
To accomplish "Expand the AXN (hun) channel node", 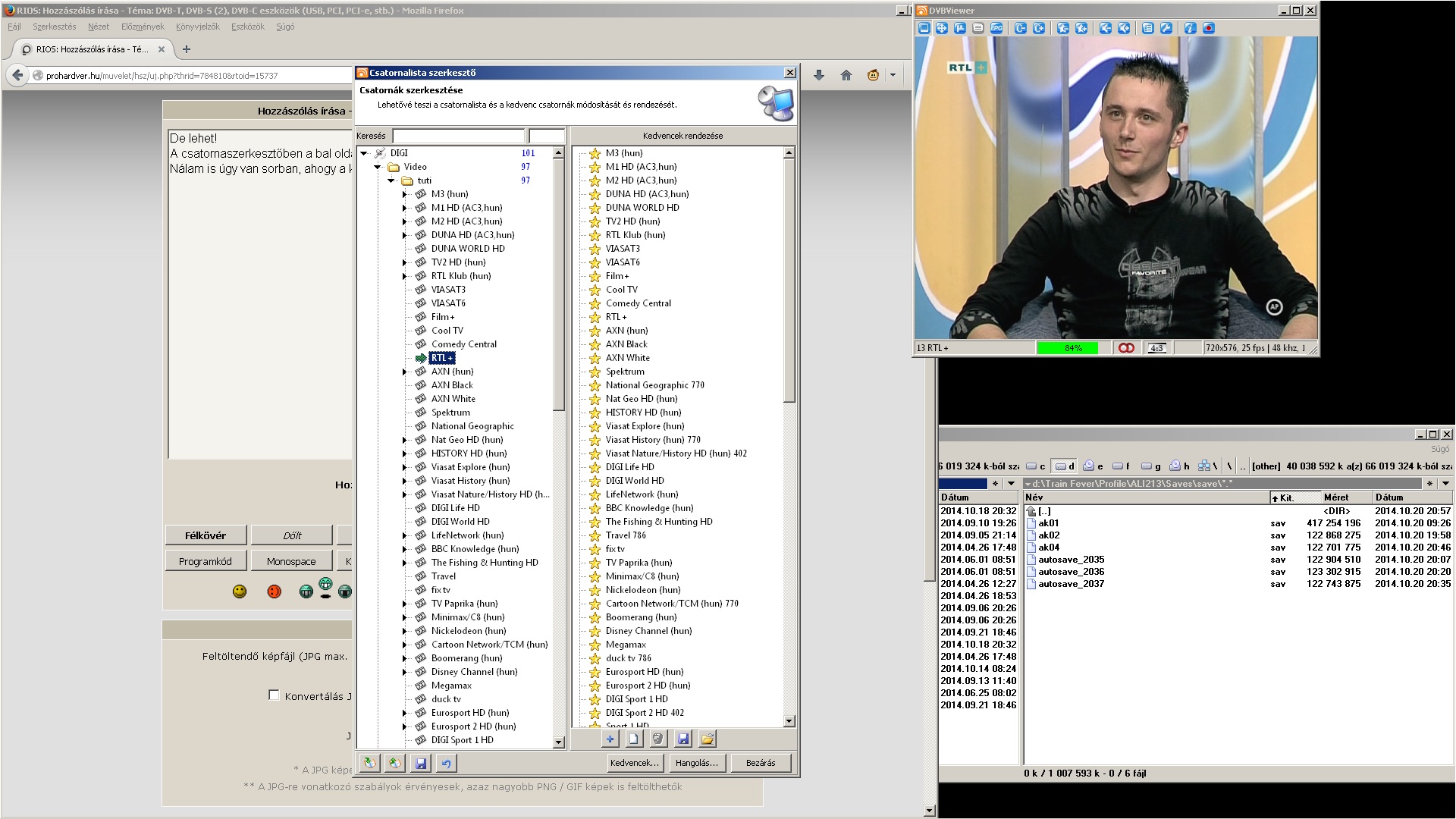I will [405, 372].
